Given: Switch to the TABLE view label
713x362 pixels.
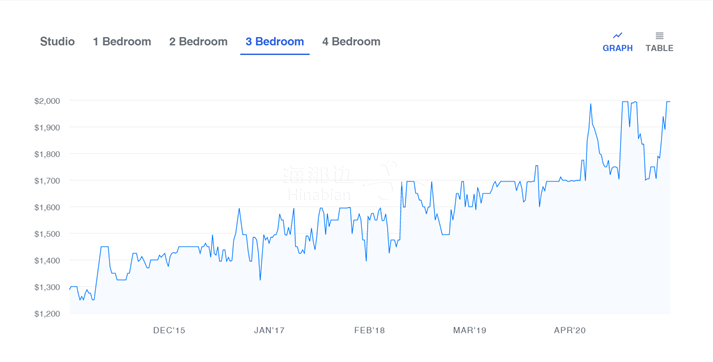Looking at the screenshot, I should click(x=659, y=48).
